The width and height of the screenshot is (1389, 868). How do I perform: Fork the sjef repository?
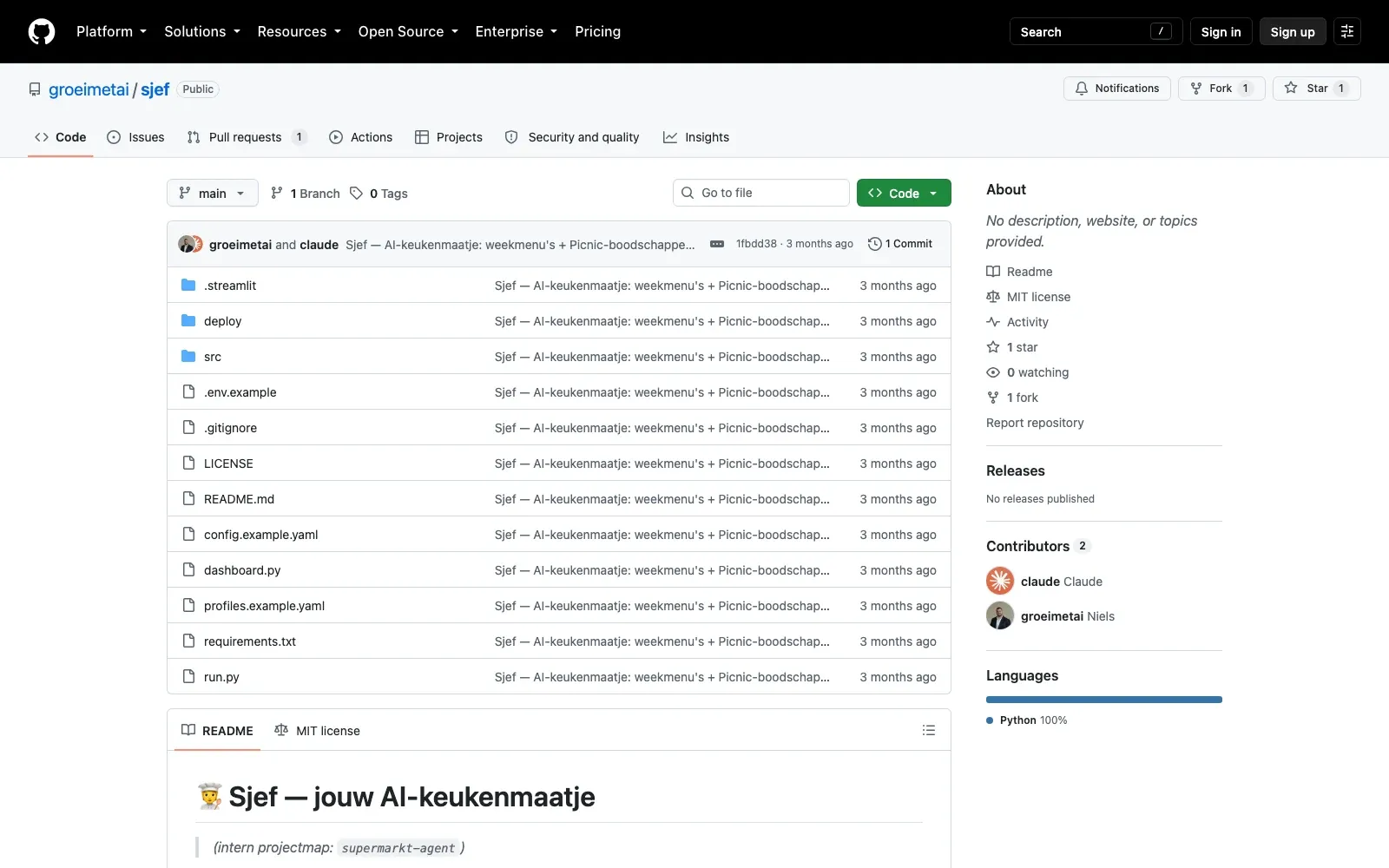point(1221,89)
